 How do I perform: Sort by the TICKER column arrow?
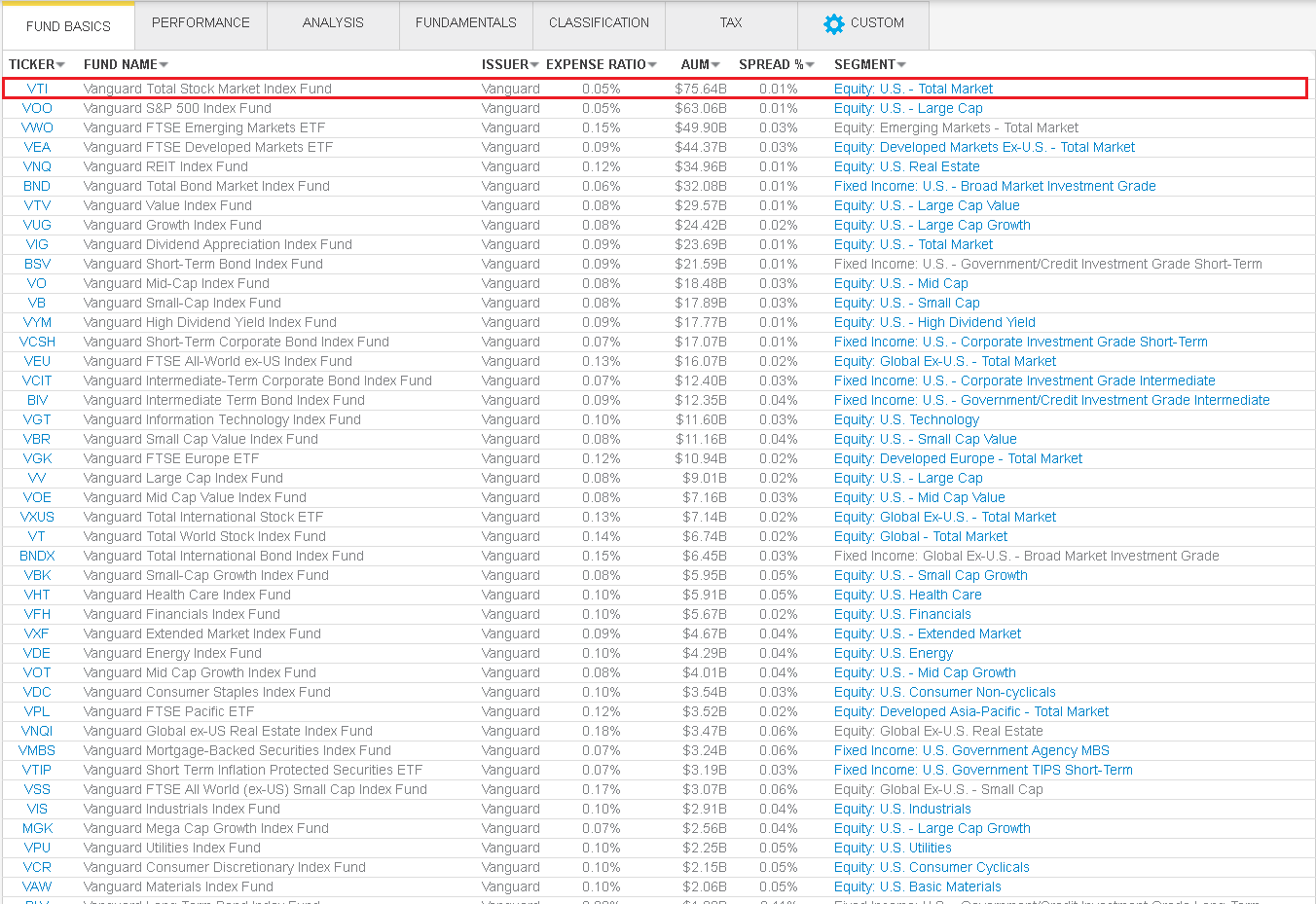click(60, 65)
